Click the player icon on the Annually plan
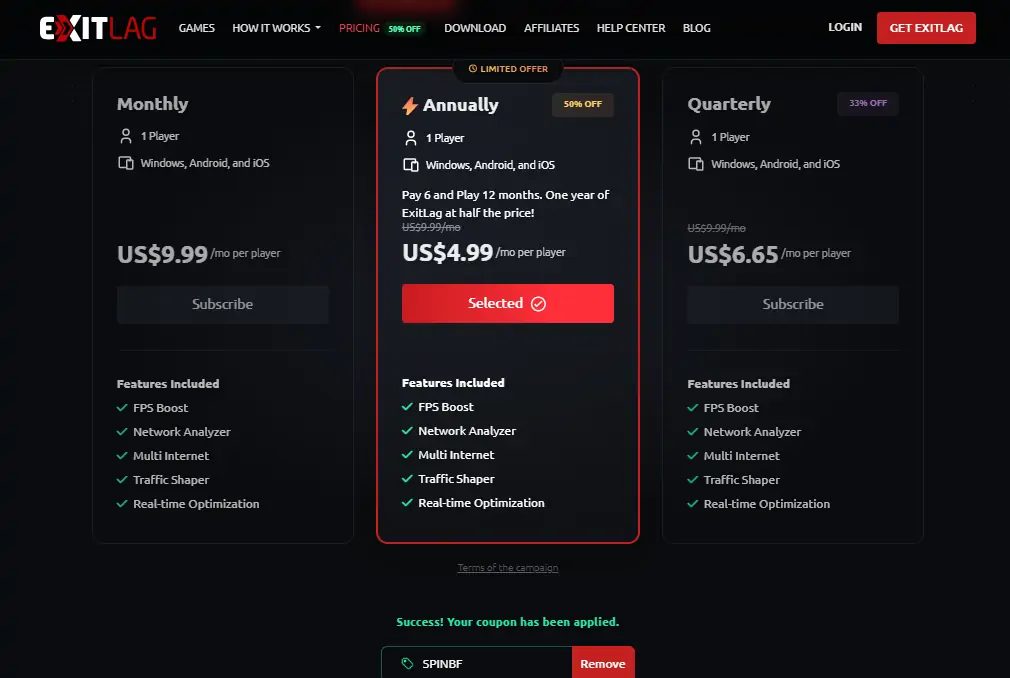The width and height of the screenshot is (1010, 678). click(x=412, y=137)
